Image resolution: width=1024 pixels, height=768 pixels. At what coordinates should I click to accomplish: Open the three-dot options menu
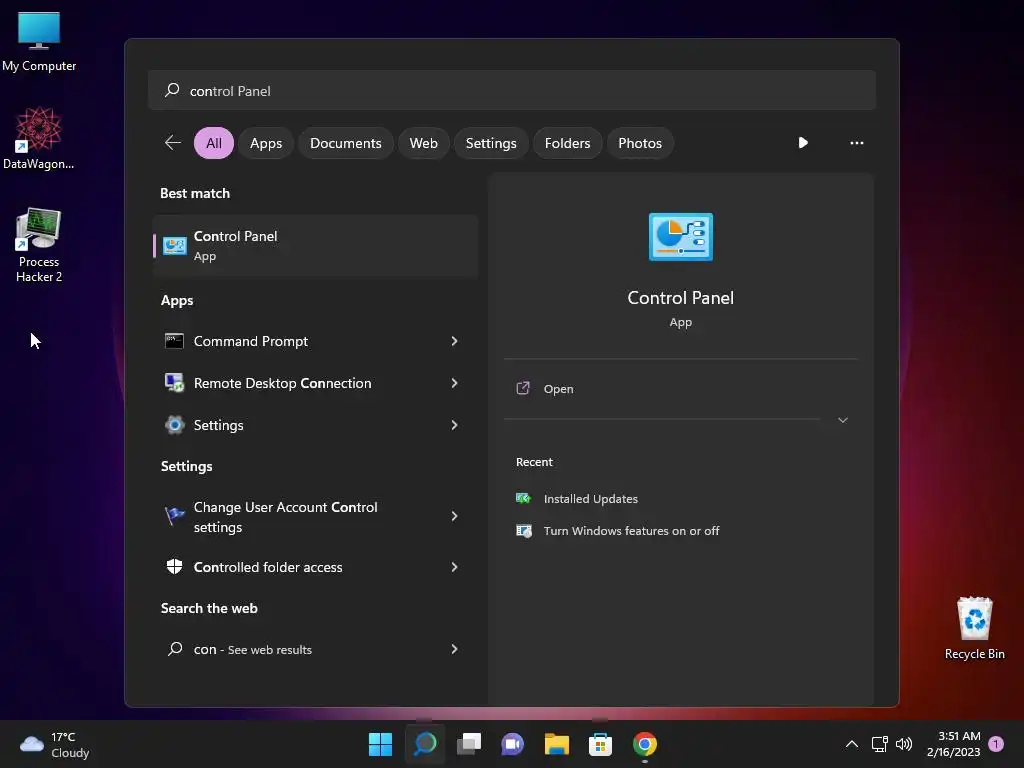point(856,142)
